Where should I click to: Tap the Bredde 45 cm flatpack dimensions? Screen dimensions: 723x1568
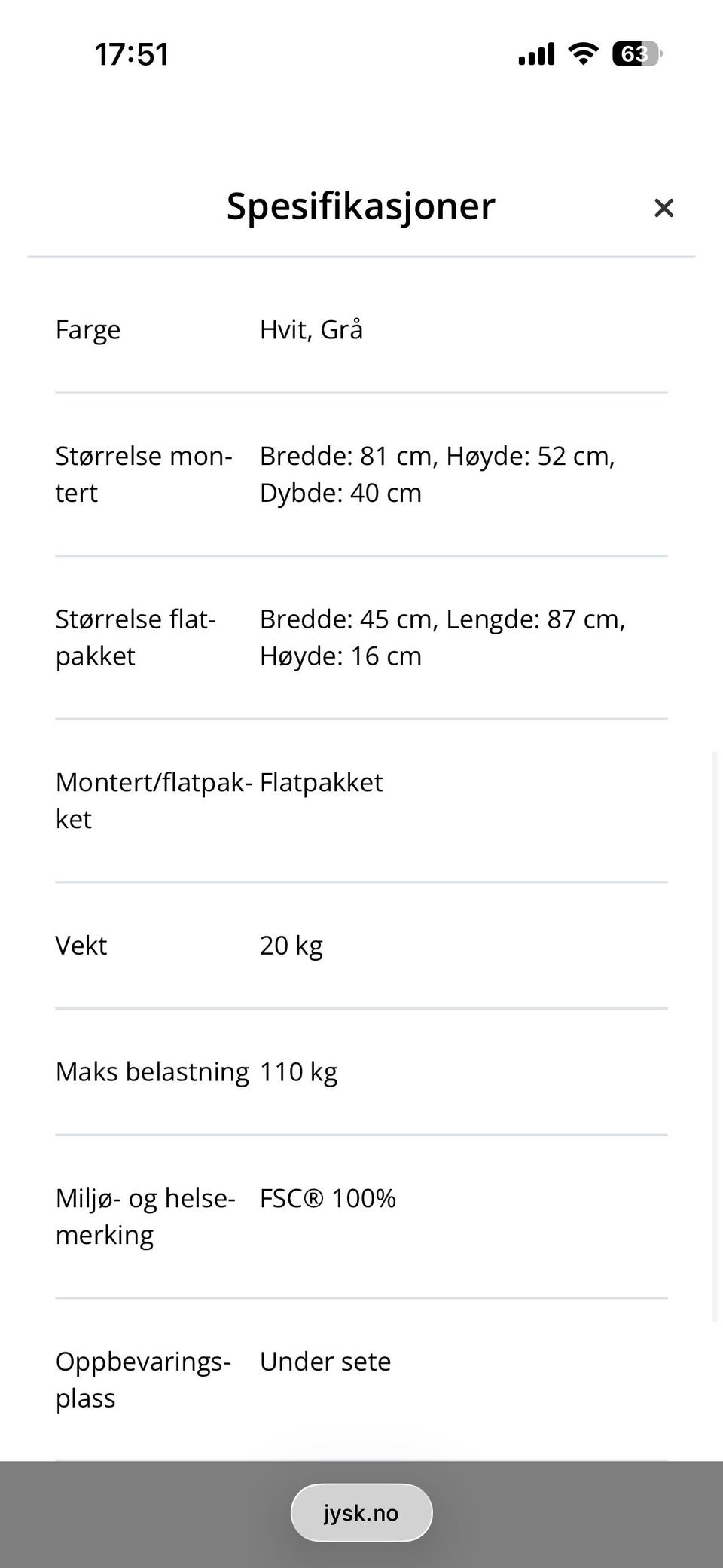(442, 637)
